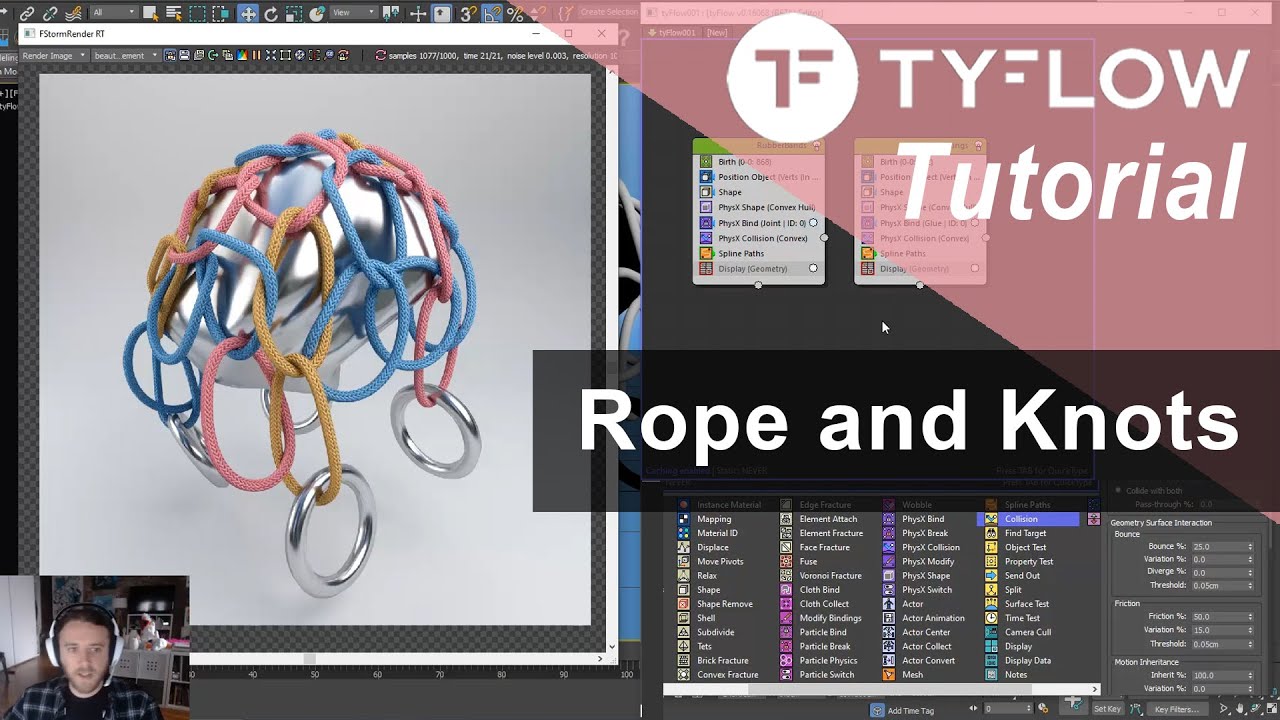Pick the Voronoi Fracture operator in the depot
This screenshot has width=1280, height=720.
[820, 575]
